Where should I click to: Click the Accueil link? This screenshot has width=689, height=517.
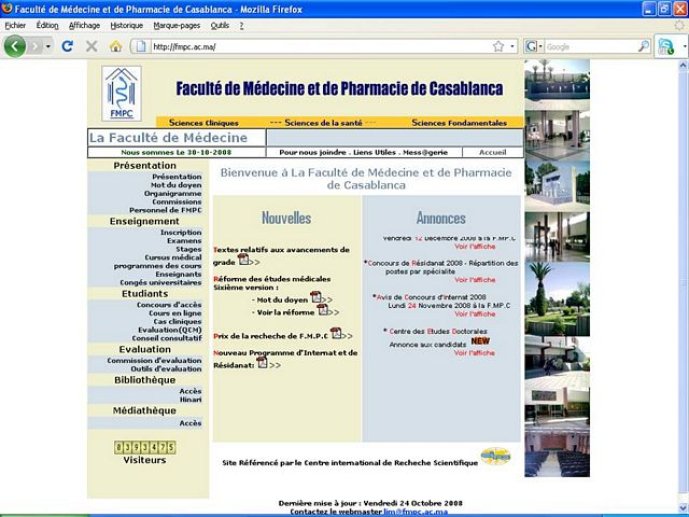click(493, 152)
